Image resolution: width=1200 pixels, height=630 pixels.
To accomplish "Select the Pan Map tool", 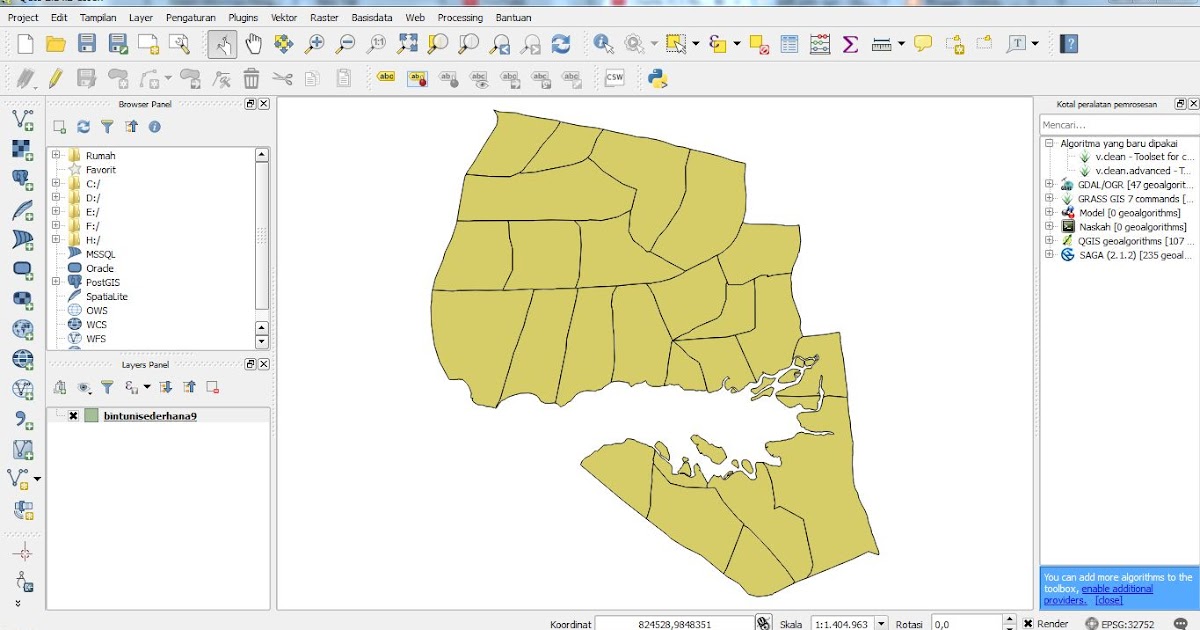I will (253, 44).
